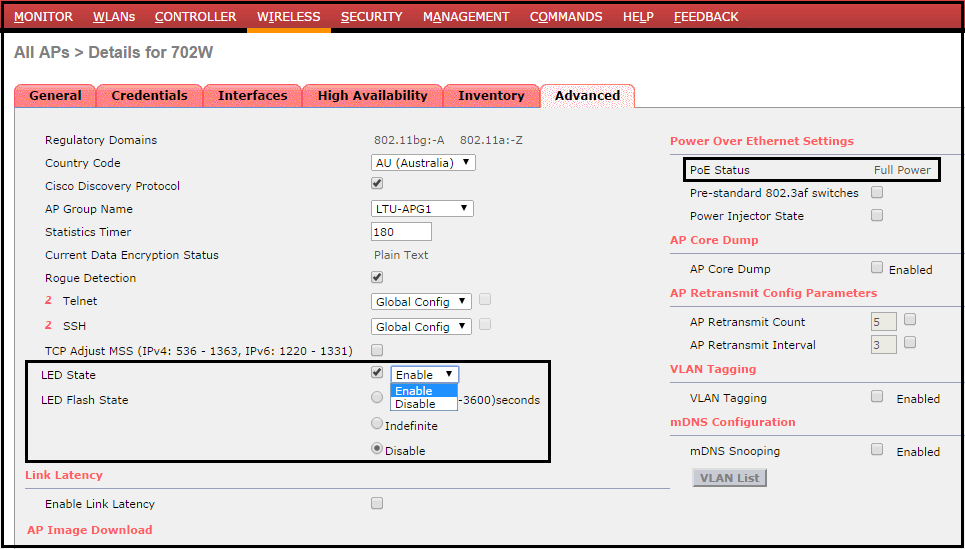
Task: Click the Statistics Timer input field
Action: 401,231
